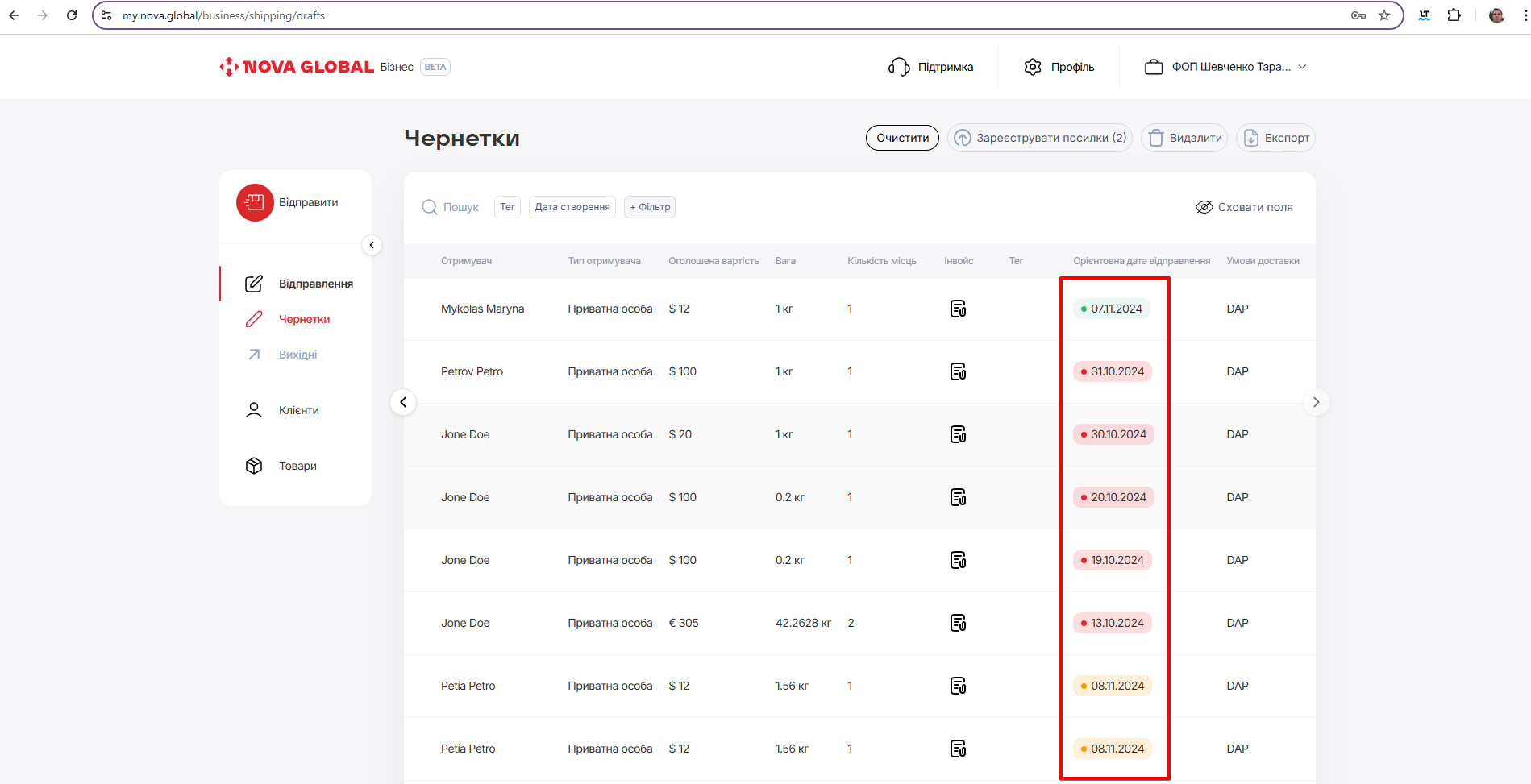Open Підтримка support headset icon
This screenshot has height=784, width=1531.
click(898, 67)
